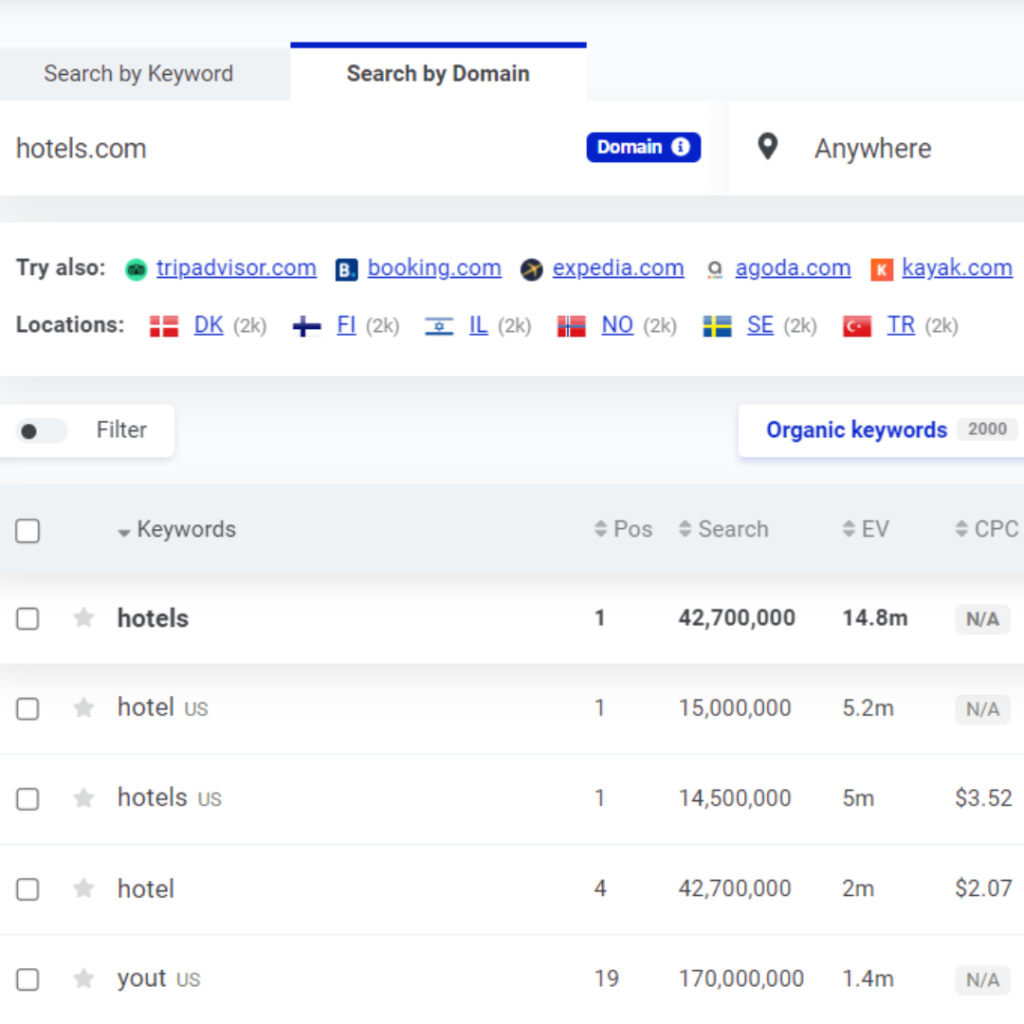Open the Organic keywords tab
1024x1024 pixels.
[x=881, y=430]
